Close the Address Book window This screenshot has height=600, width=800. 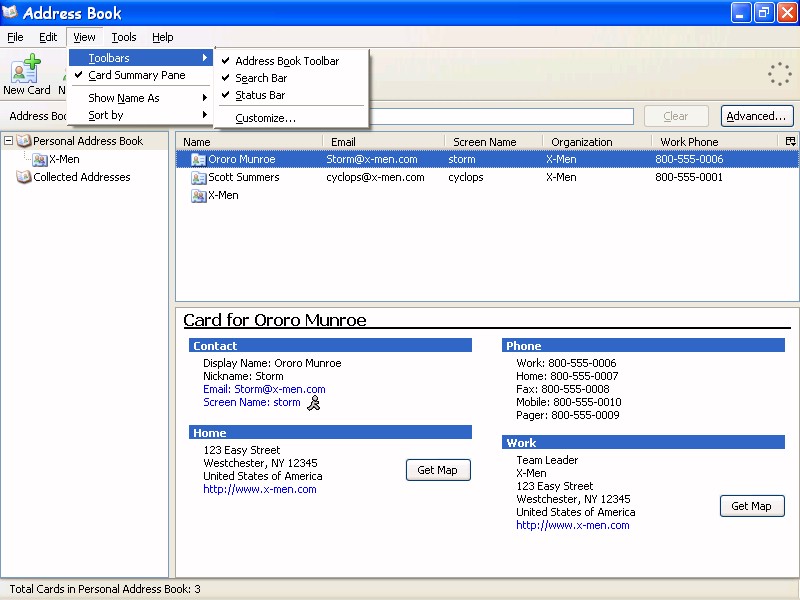787,13
